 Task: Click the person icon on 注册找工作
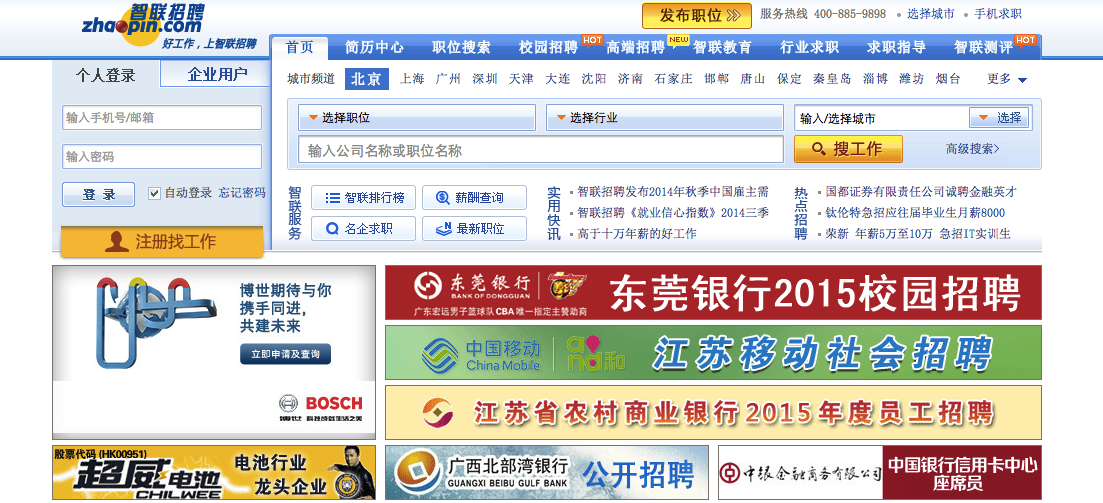[x=117, y=241]
